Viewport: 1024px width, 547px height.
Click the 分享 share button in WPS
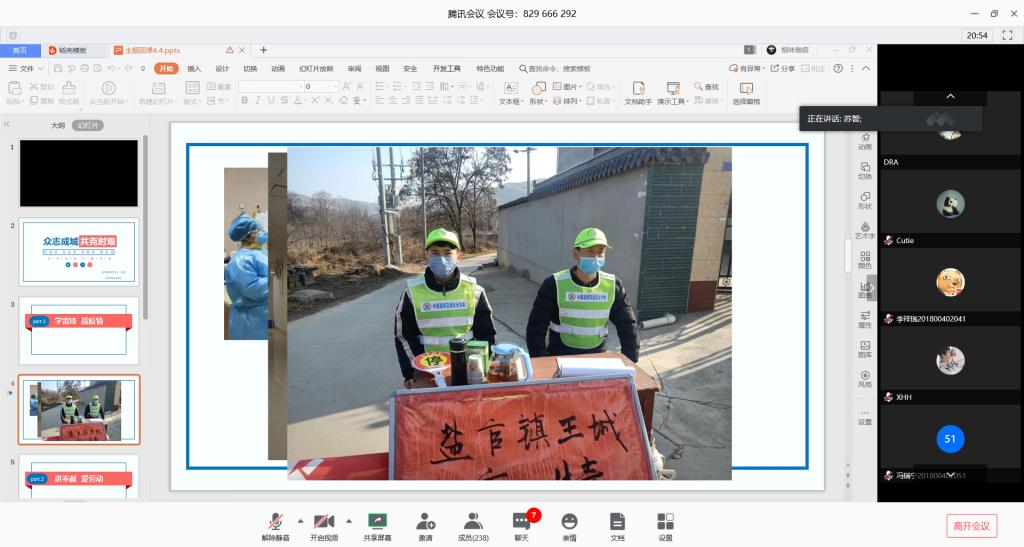783,69
